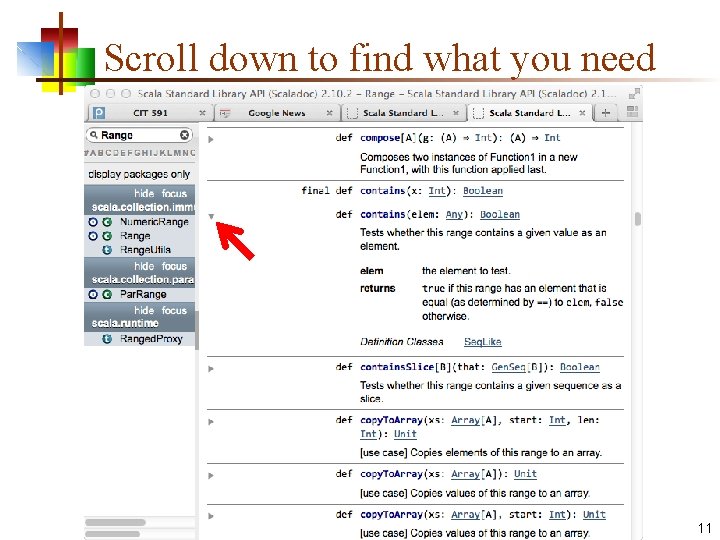Open the ParRange class icon
Viewport: 720px width, 540px height.
[x=107, y=294]
